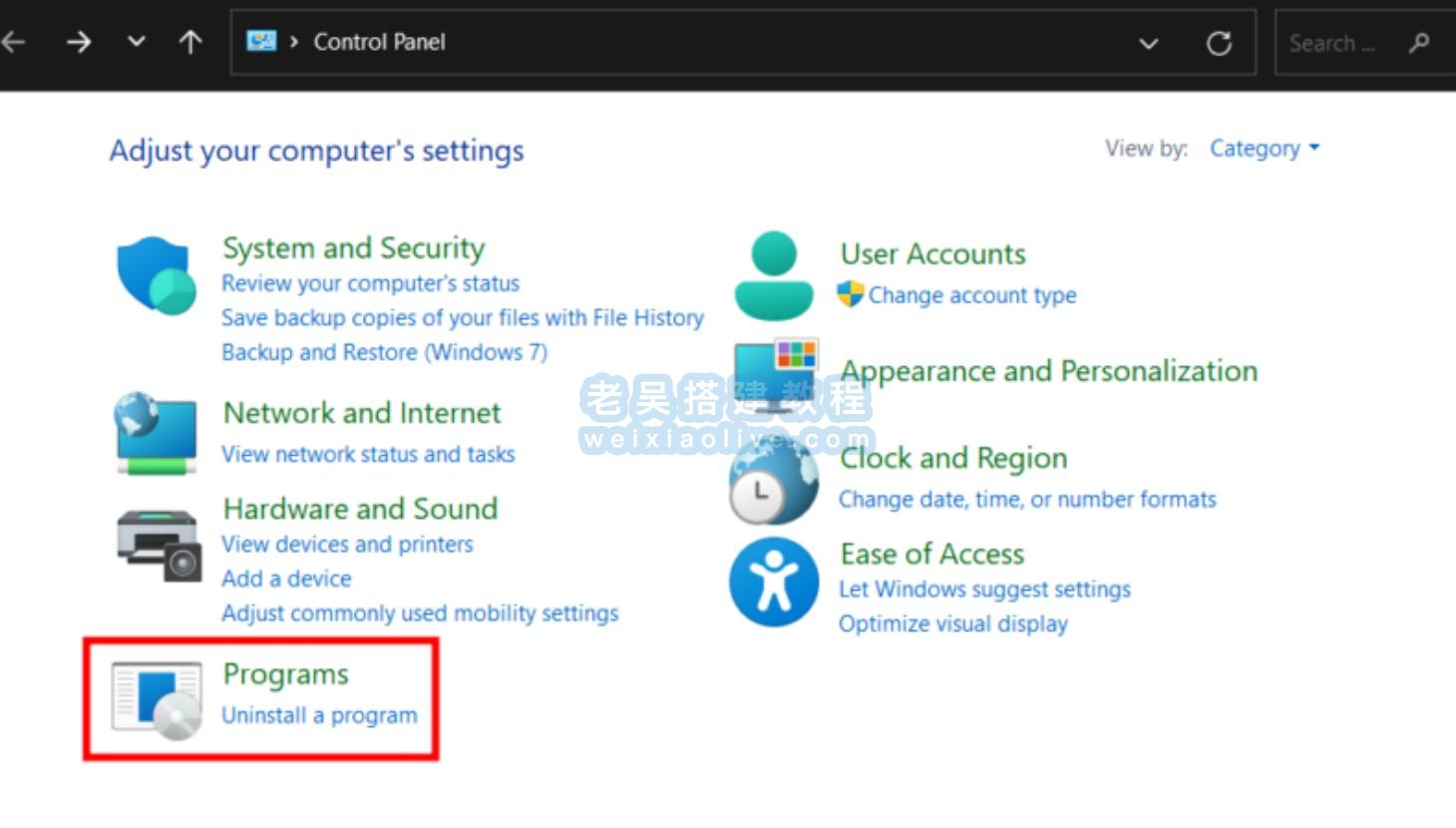Expand the address bar history dropdown

(x=1149, y=43)
